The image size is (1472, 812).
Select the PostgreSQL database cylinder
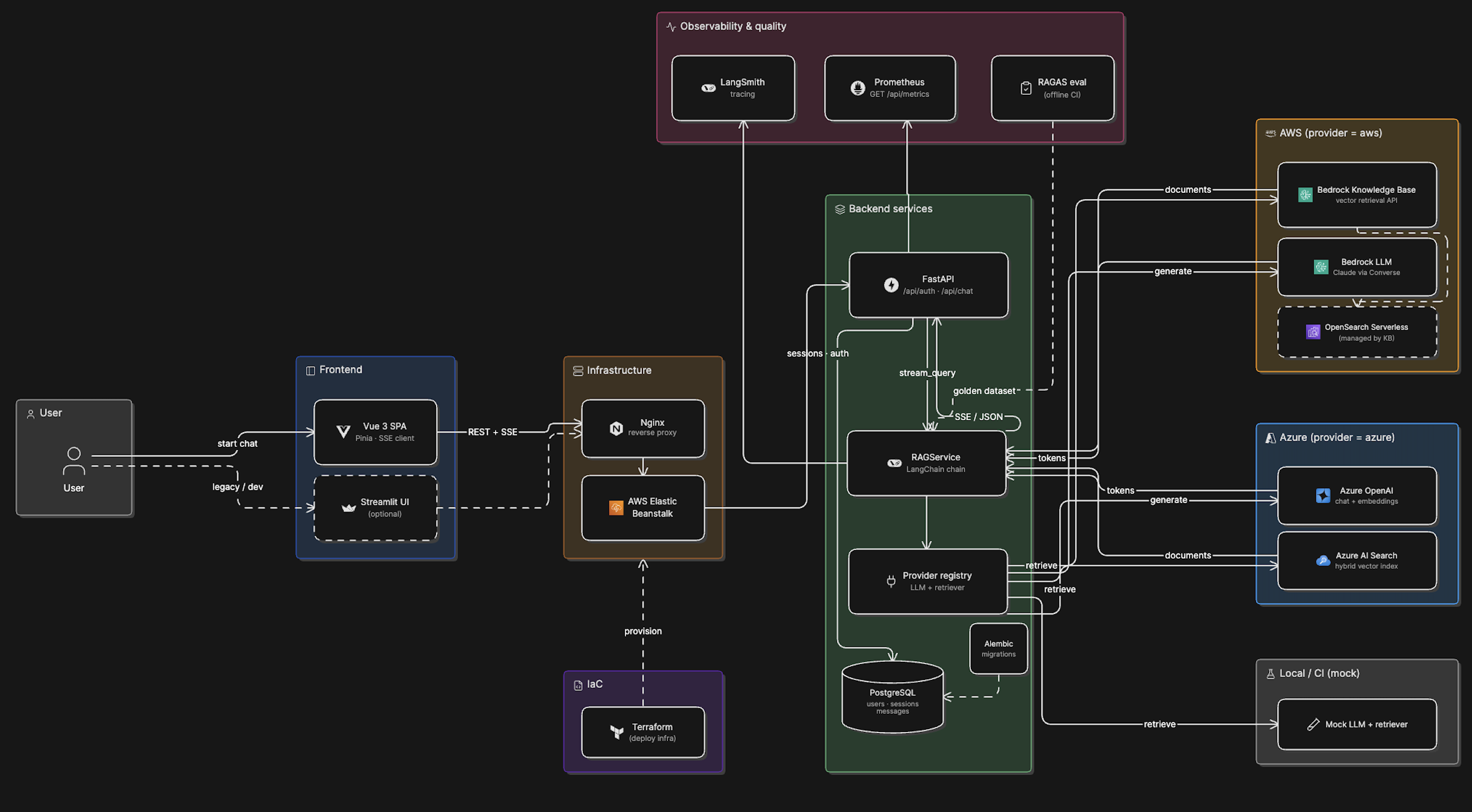892,696
